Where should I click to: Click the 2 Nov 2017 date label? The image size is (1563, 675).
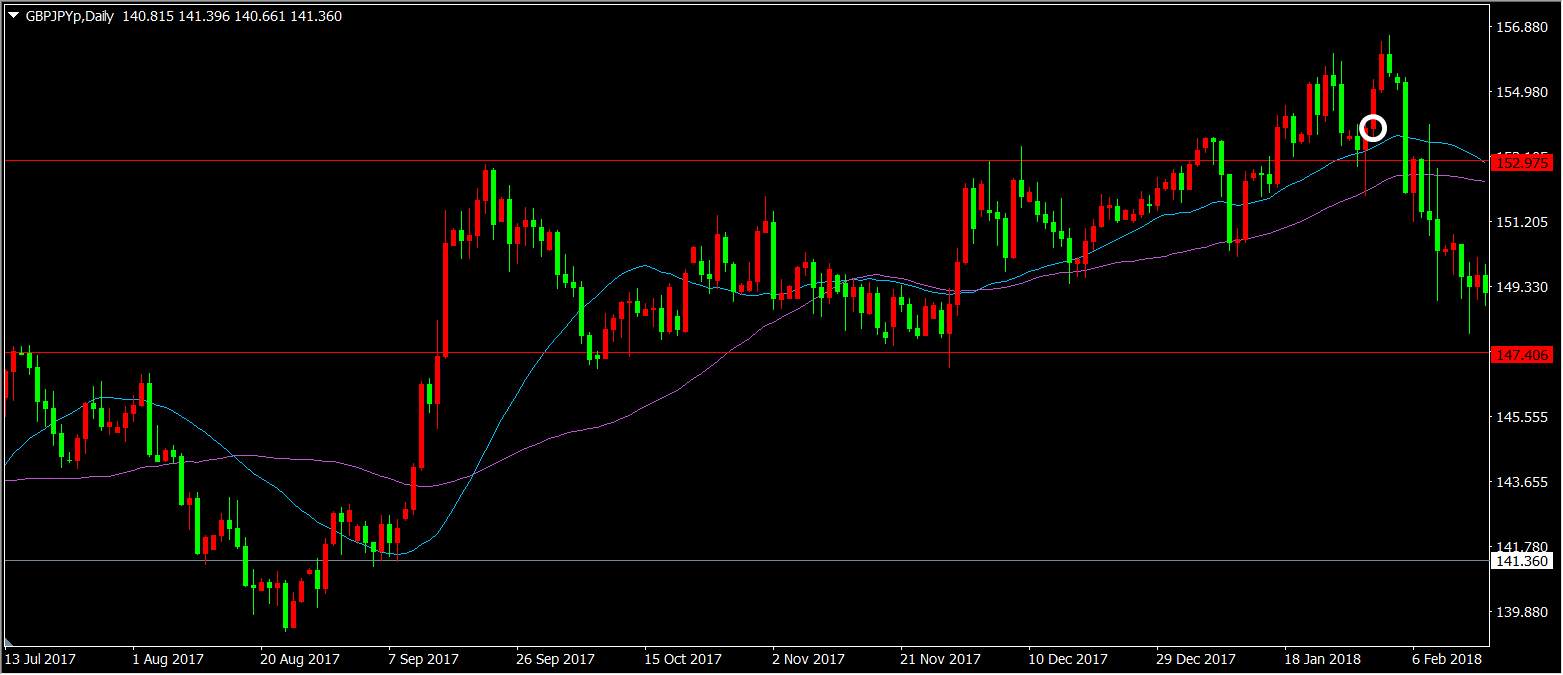click(x=809, y=659)
